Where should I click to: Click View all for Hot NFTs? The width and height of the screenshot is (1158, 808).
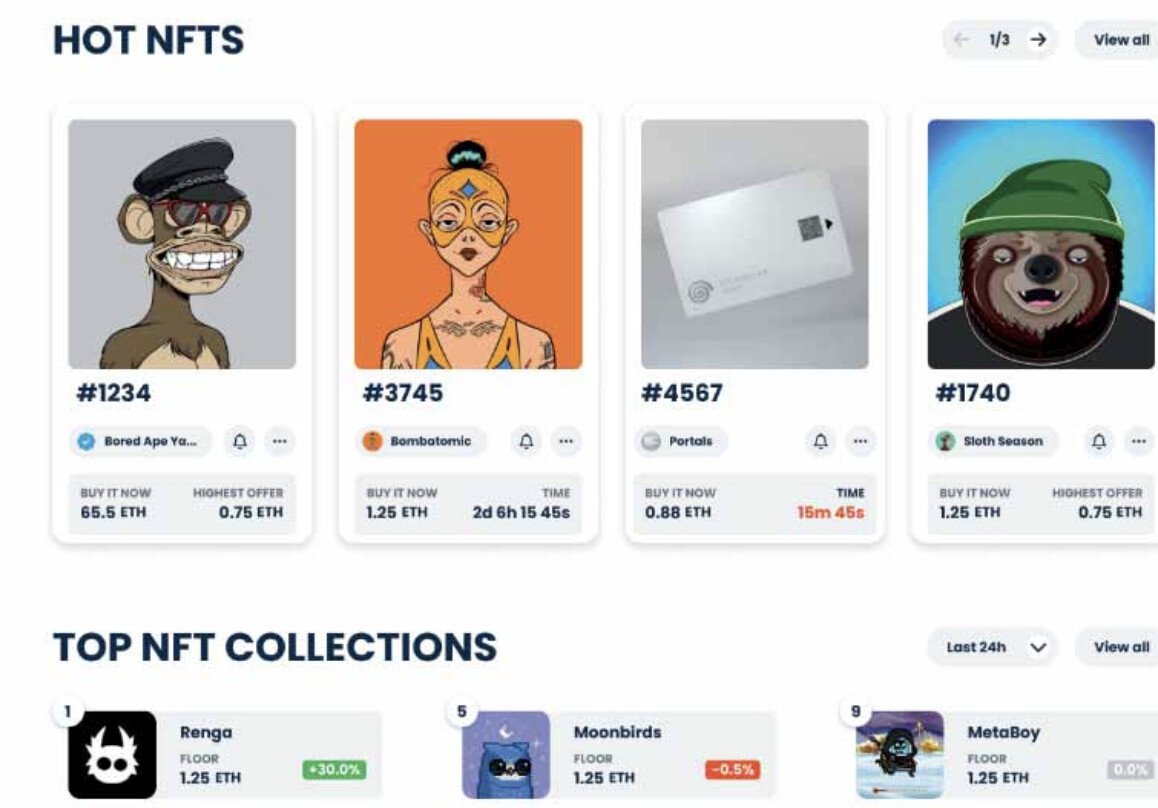point(1121,40)
